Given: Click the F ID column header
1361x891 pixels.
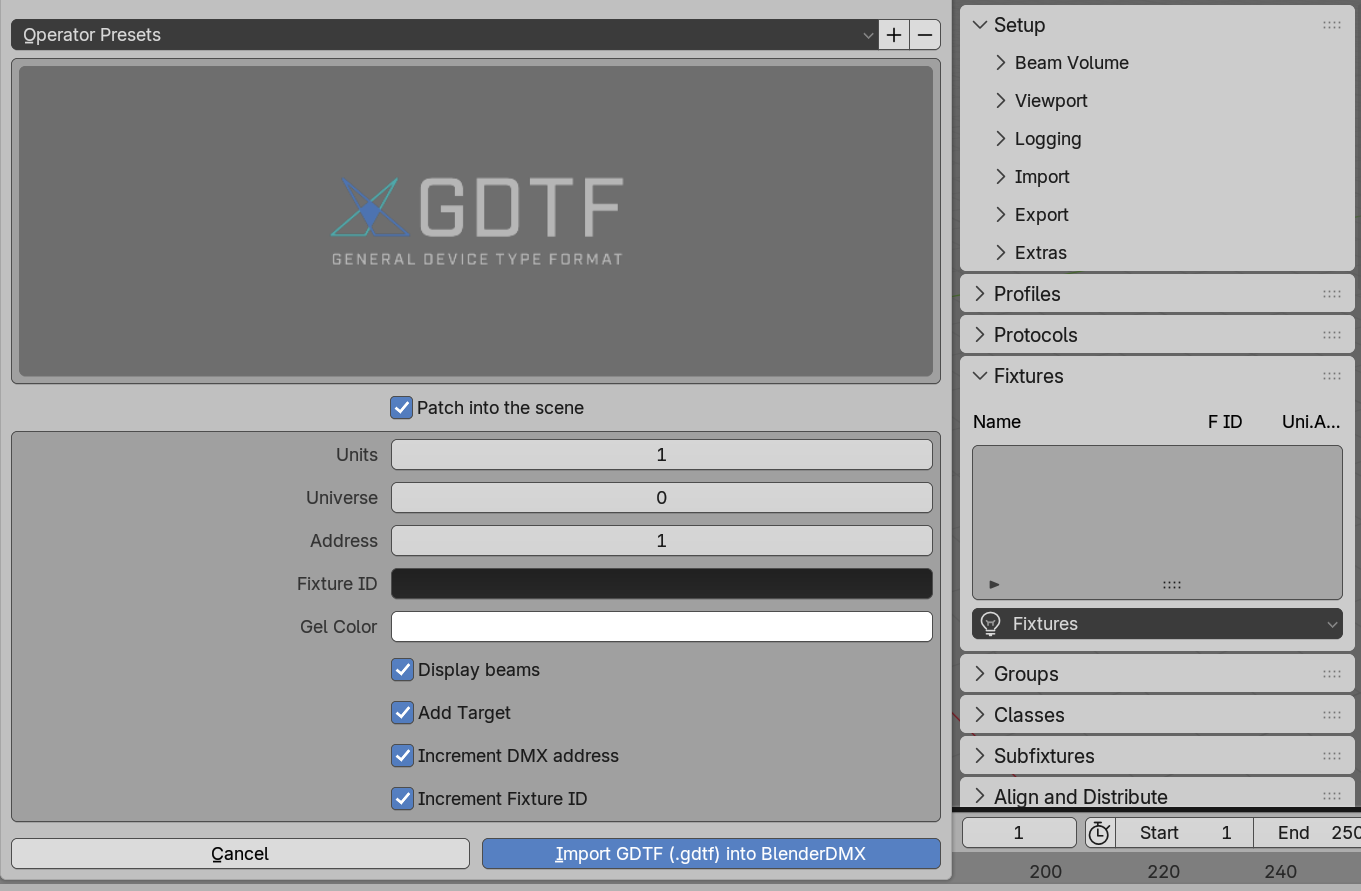Looking at the screenshot, I should (1225, 422).
